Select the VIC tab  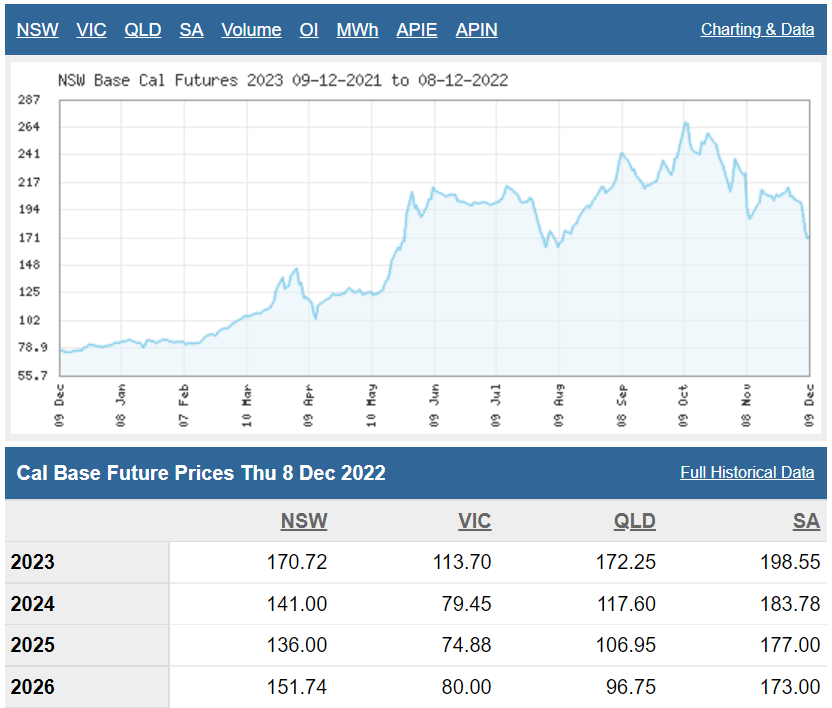click(x=91, y=30)
